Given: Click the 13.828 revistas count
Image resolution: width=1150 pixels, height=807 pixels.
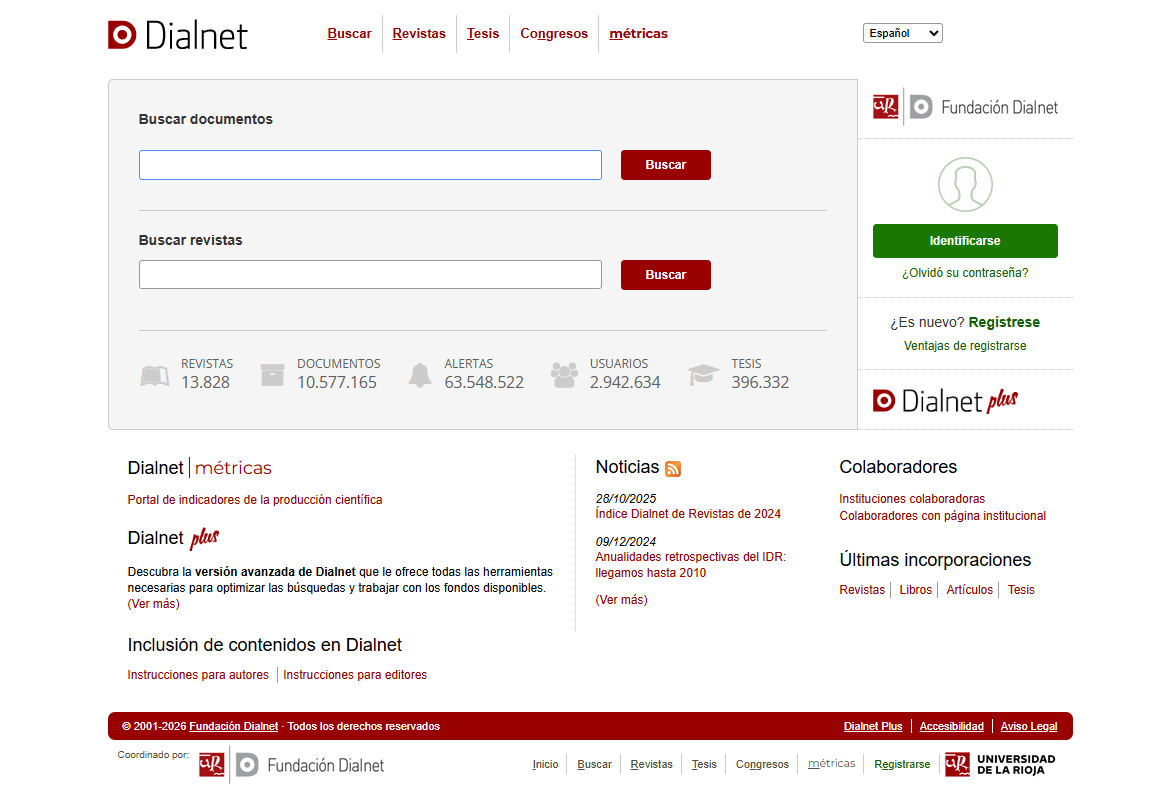Looking at the screenshot, I should [205, 382].
